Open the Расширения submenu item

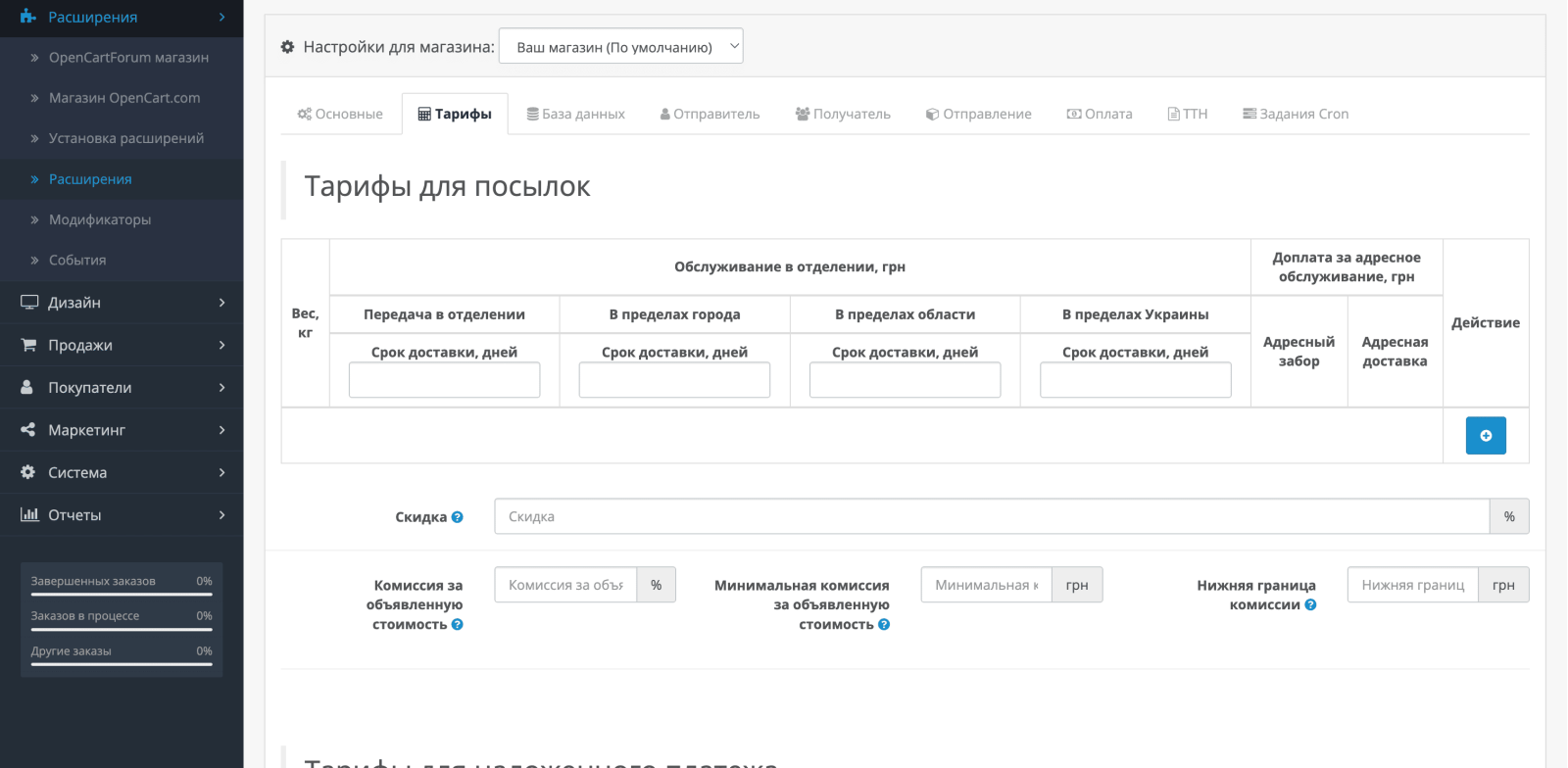[122, 179]
